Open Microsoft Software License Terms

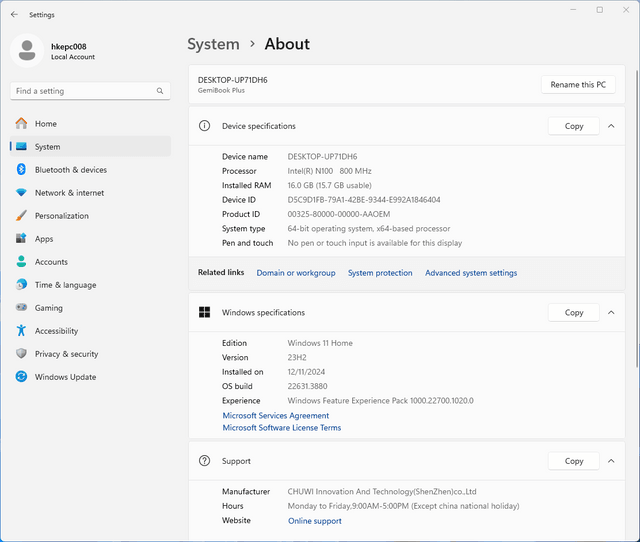282,428
